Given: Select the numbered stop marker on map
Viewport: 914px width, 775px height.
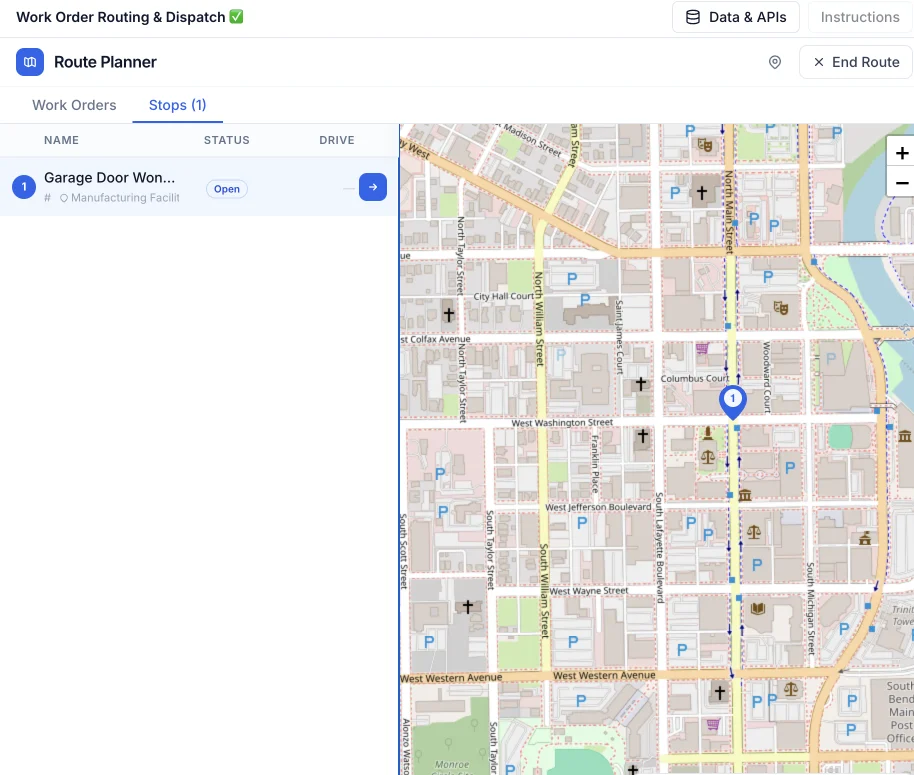Looking at the screenshot, I should pyautogui.click(x=733, y=400).
